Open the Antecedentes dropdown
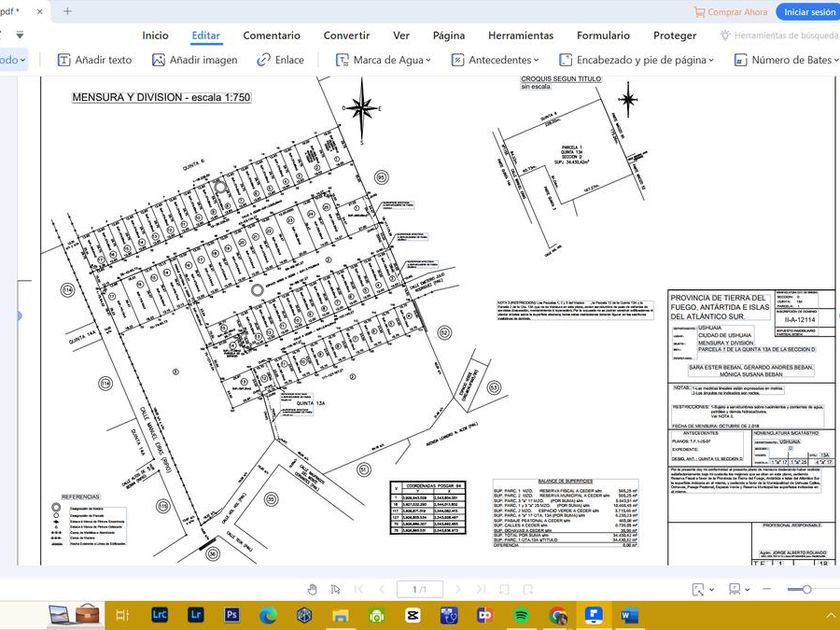The image size is (840, 630). pos(498,60)
